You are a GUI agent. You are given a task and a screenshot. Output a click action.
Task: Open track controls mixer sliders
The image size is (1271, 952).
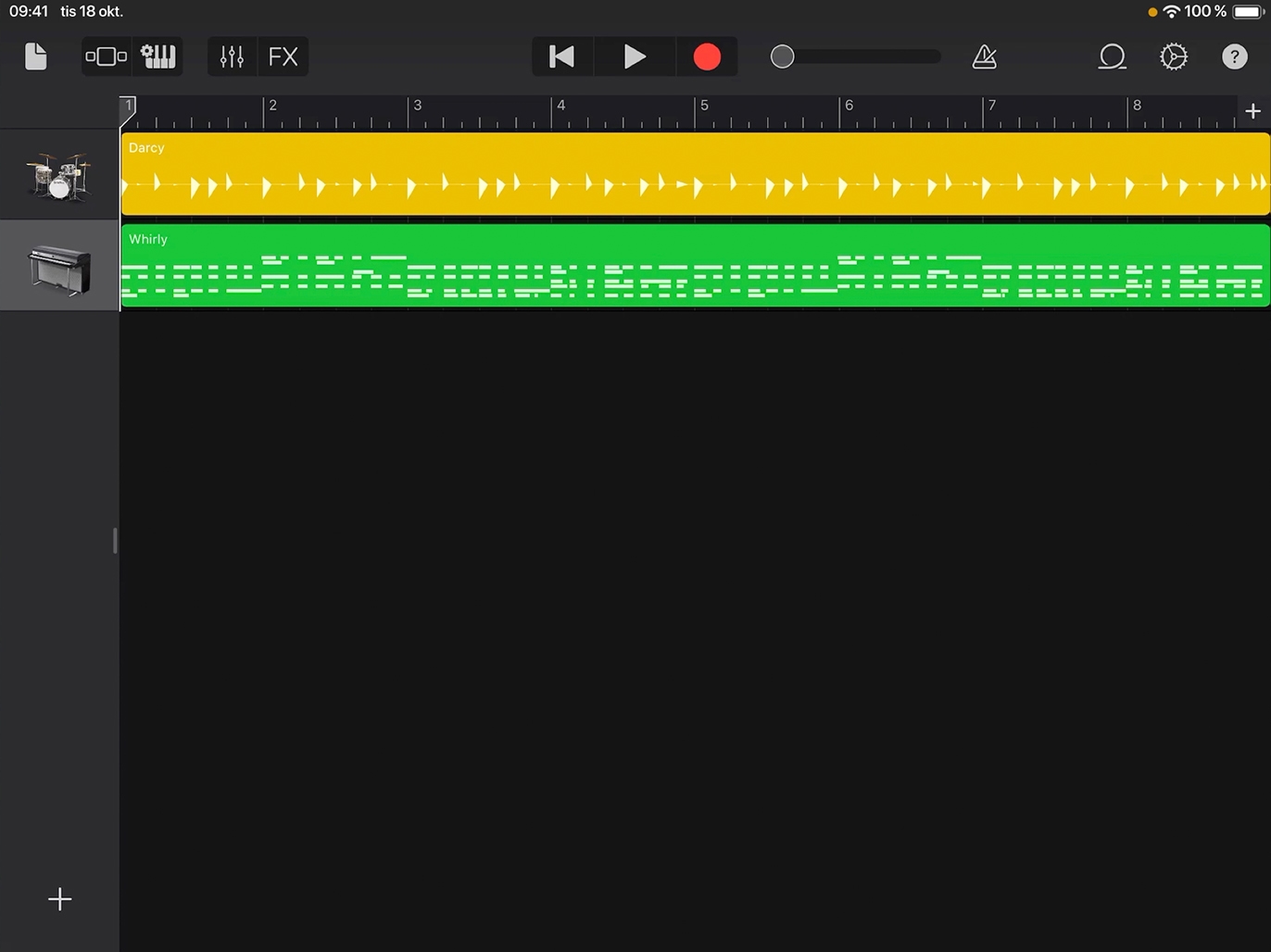click(232, 56)
